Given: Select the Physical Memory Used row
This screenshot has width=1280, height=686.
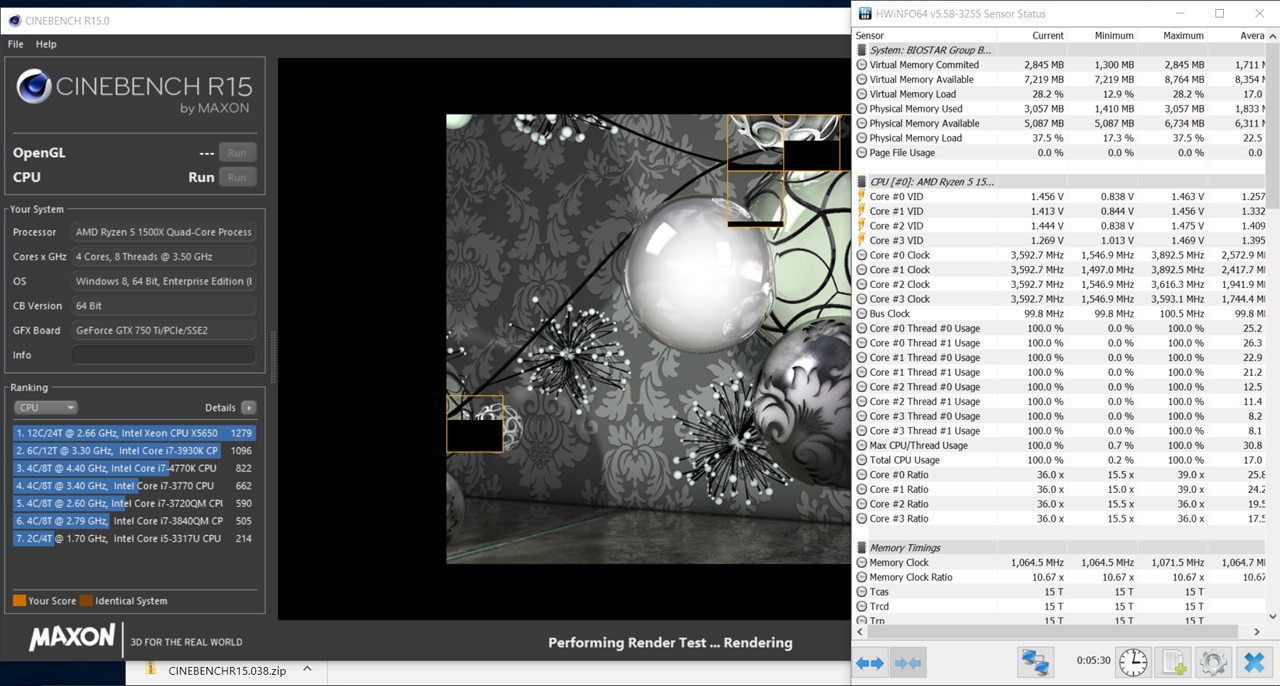Looking at the screenshot, I should (x=1059, y=109).
